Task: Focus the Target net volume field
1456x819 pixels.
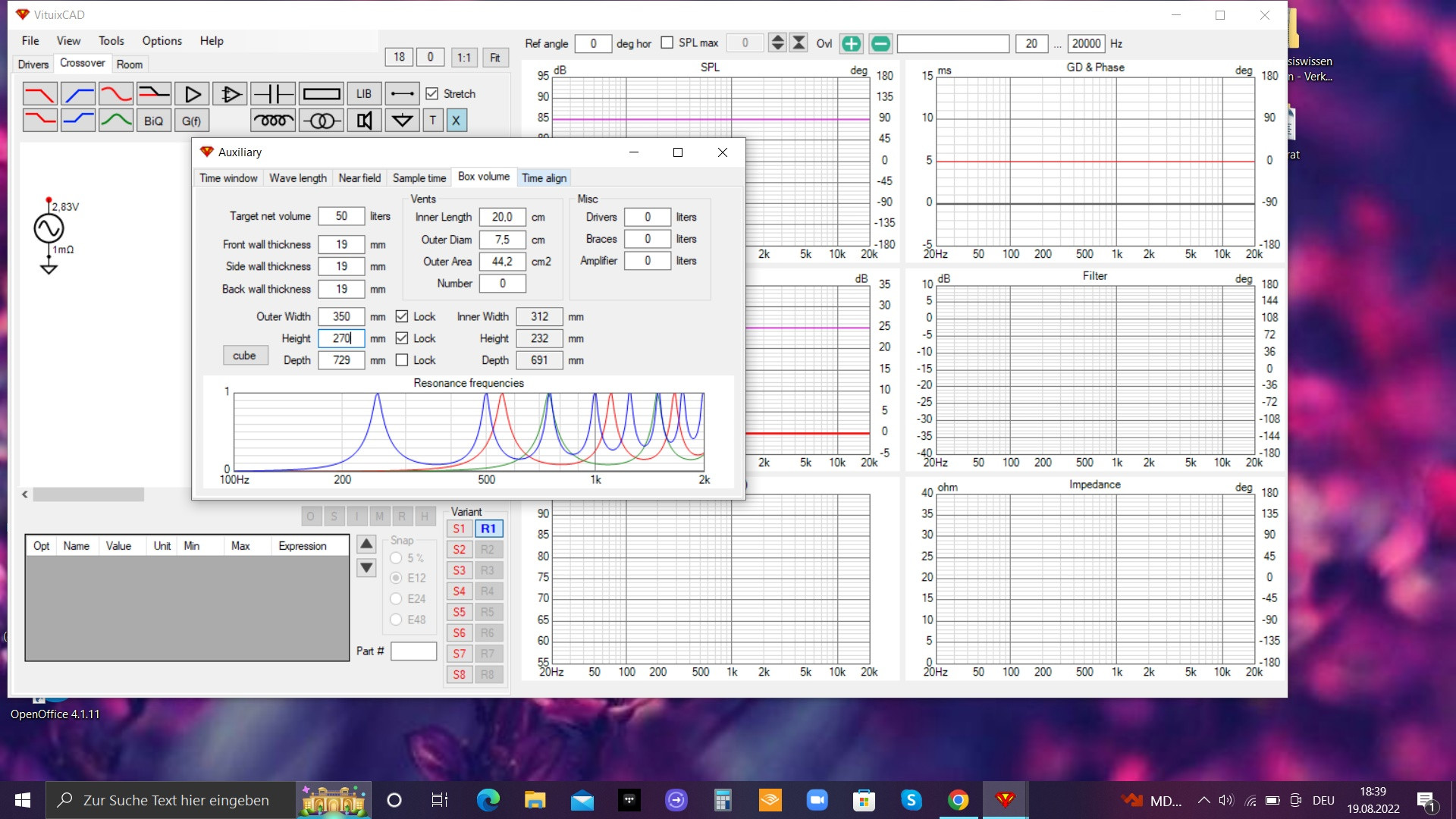Action: pos(341,216)
